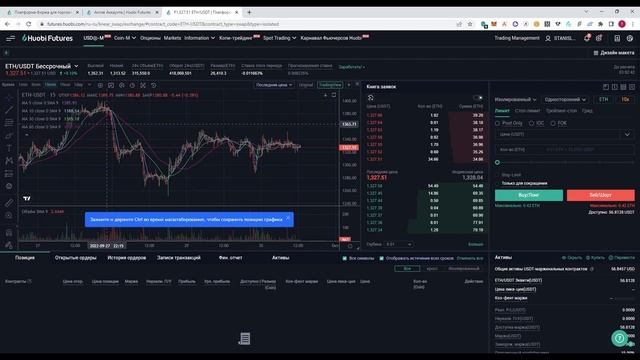Open the Опционы menu item
Screen dimensions: 640x360
pyautogui.click(x=150, y=38)
